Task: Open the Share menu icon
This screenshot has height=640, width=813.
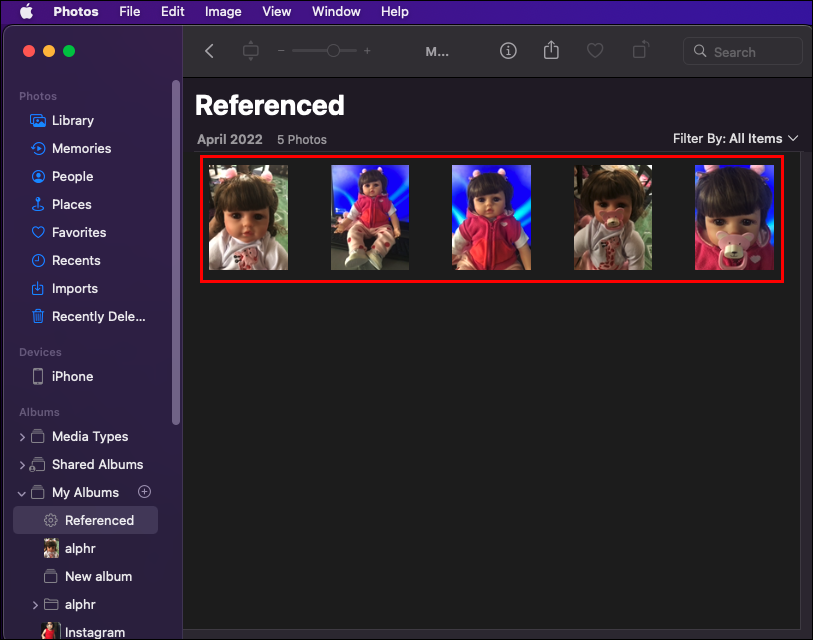Action: (x=551, y=50)
